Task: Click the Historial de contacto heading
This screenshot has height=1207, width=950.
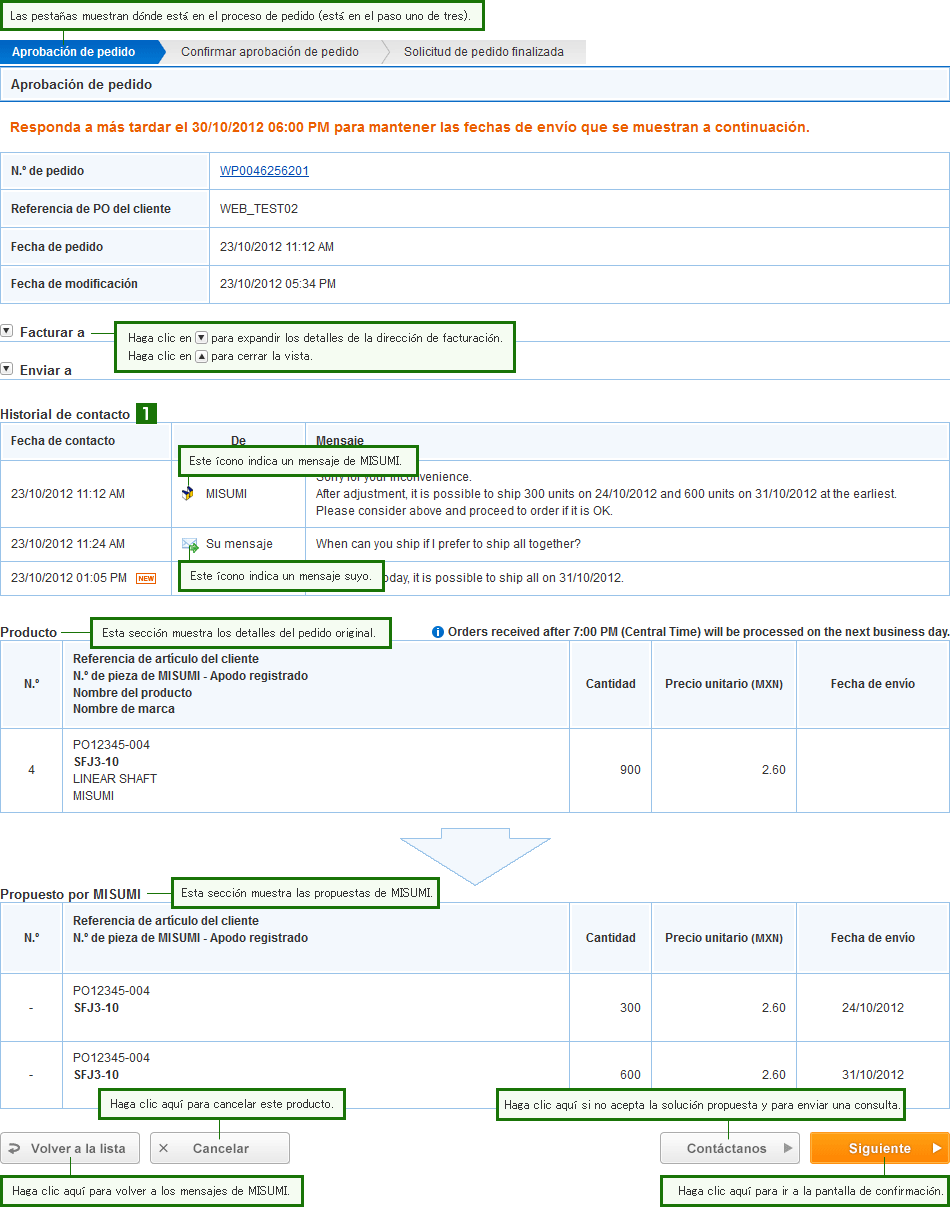Action: [65, 414]
